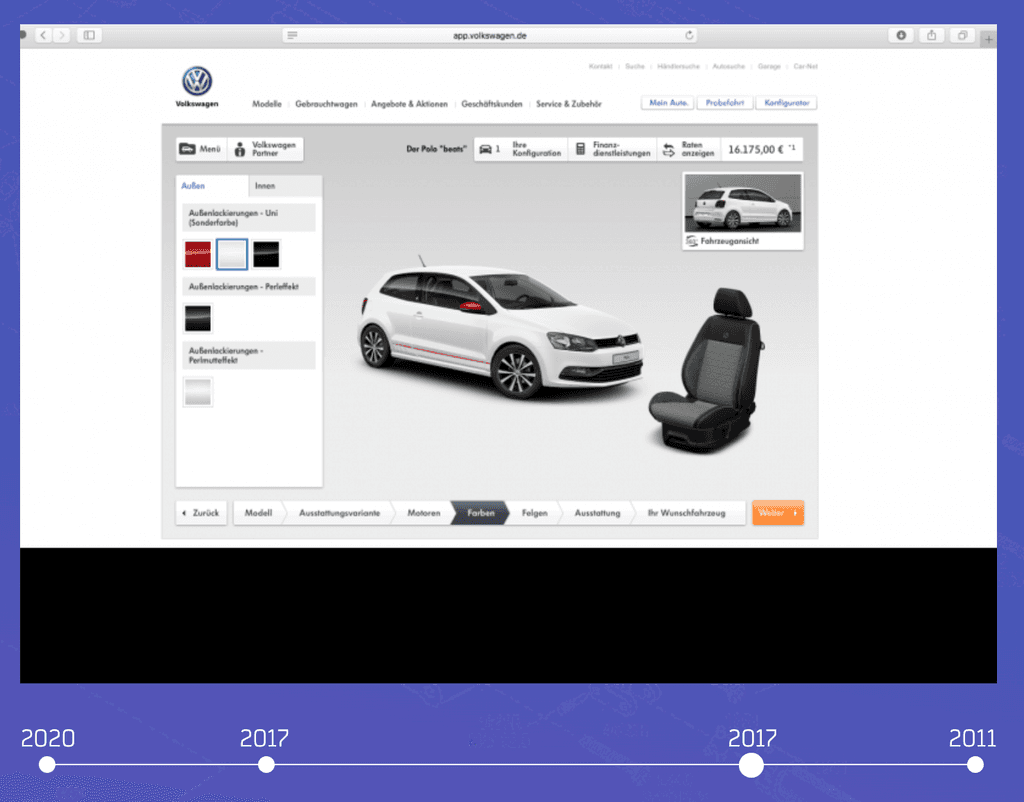
Task: Click Safari's share icon
Action: pyautogui.click(x=931, y=35)
